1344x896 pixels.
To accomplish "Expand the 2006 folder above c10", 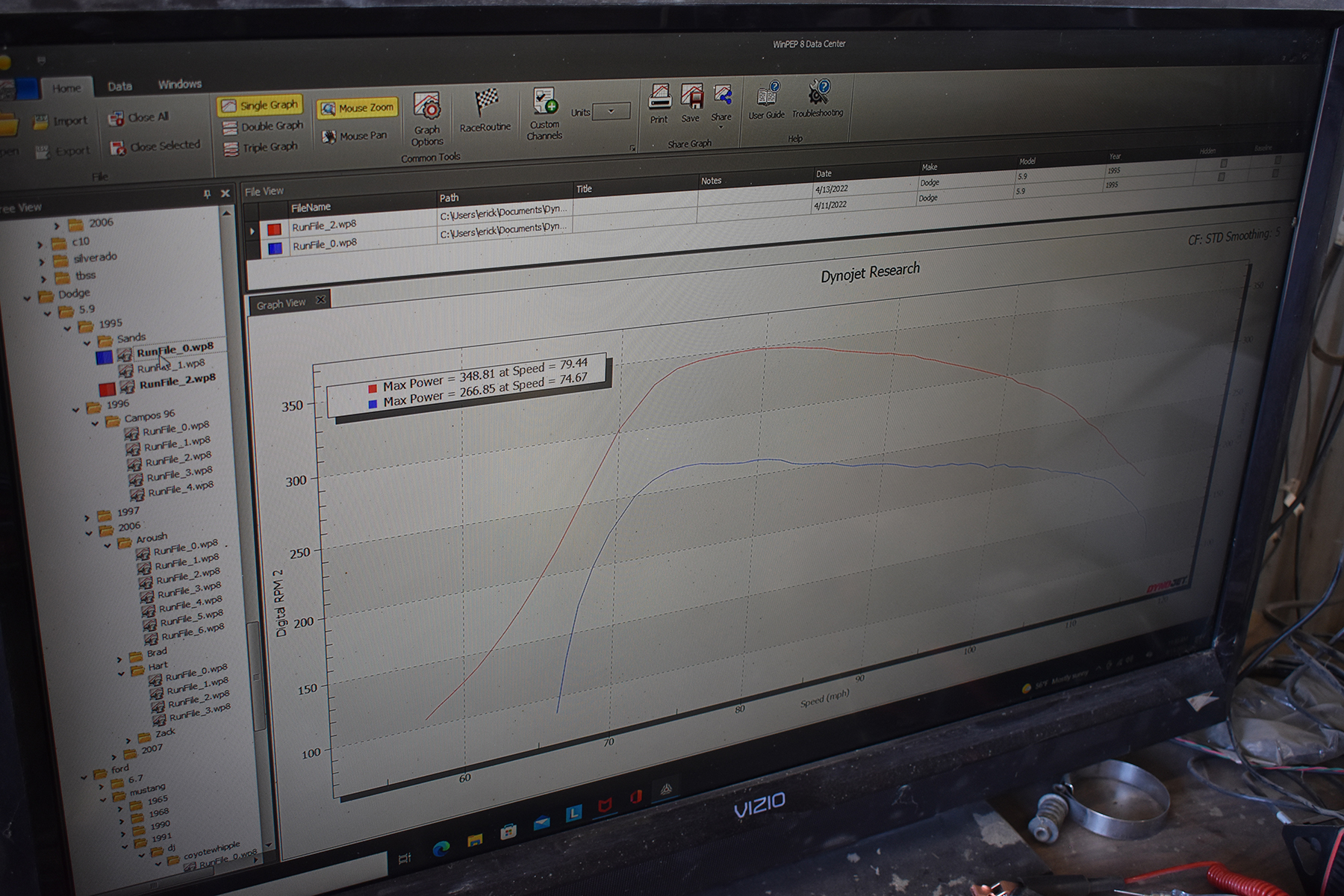I will 57,225.
